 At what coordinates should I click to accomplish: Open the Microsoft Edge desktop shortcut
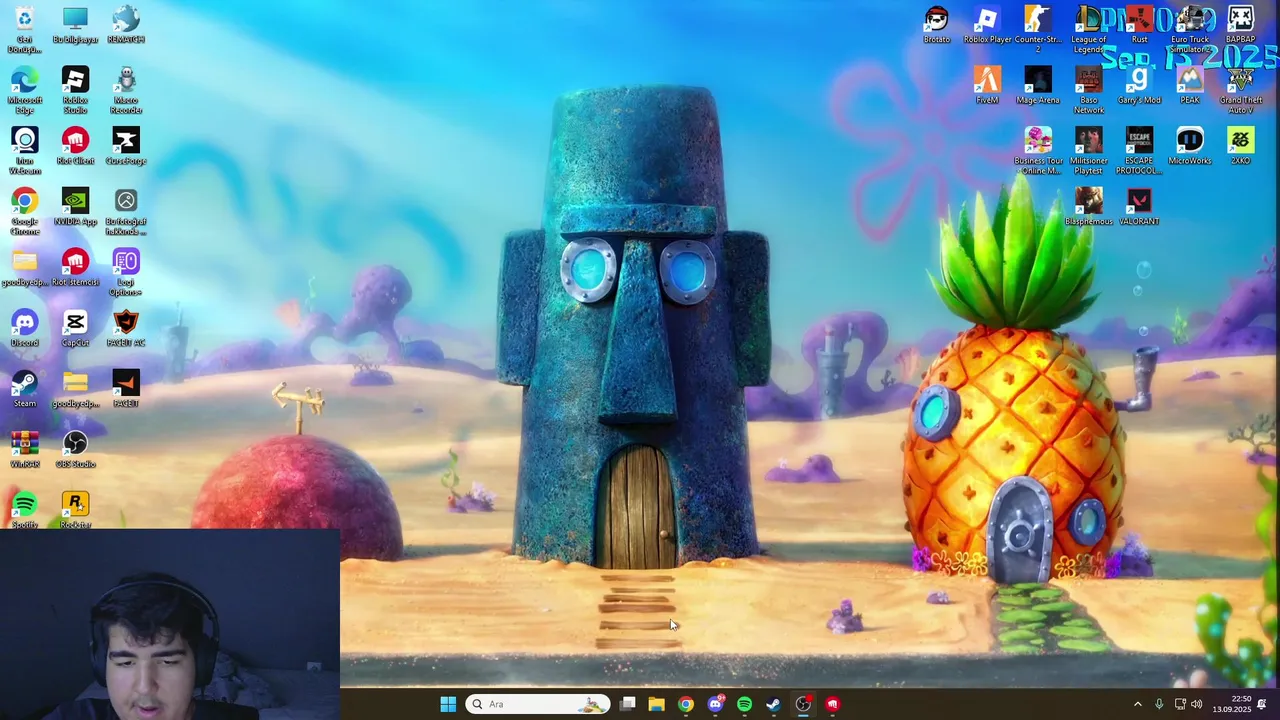(x=25, y=90)
